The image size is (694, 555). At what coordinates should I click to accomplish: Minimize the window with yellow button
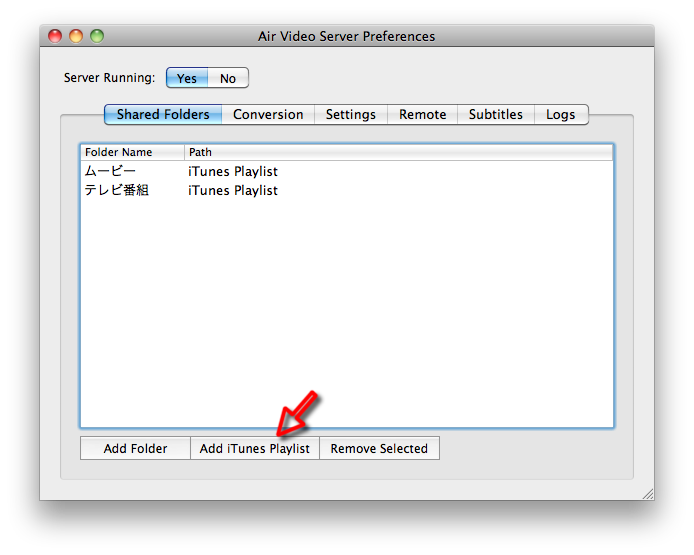pos(76,36)
